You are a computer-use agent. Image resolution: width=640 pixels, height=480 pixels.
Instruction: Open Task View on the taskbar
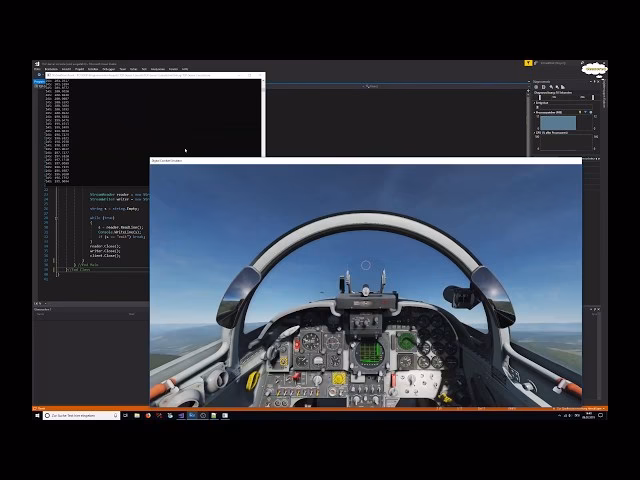pyautogui.click(x=126, y=416)
